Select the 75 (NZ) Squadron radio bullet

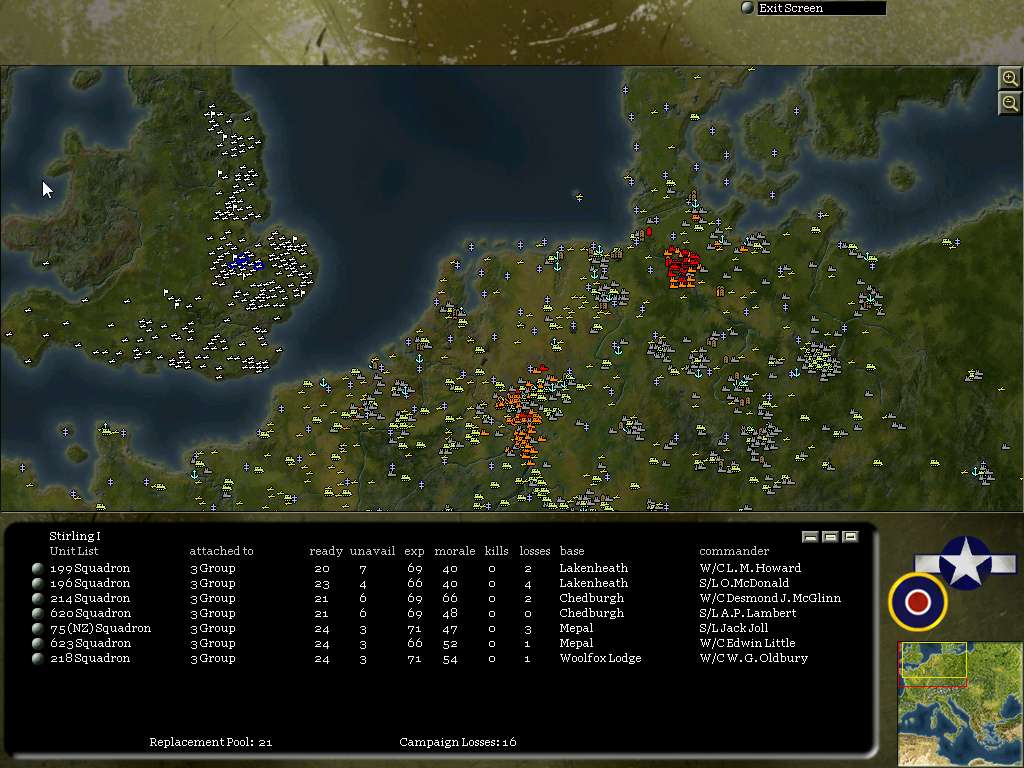(38, 628)
